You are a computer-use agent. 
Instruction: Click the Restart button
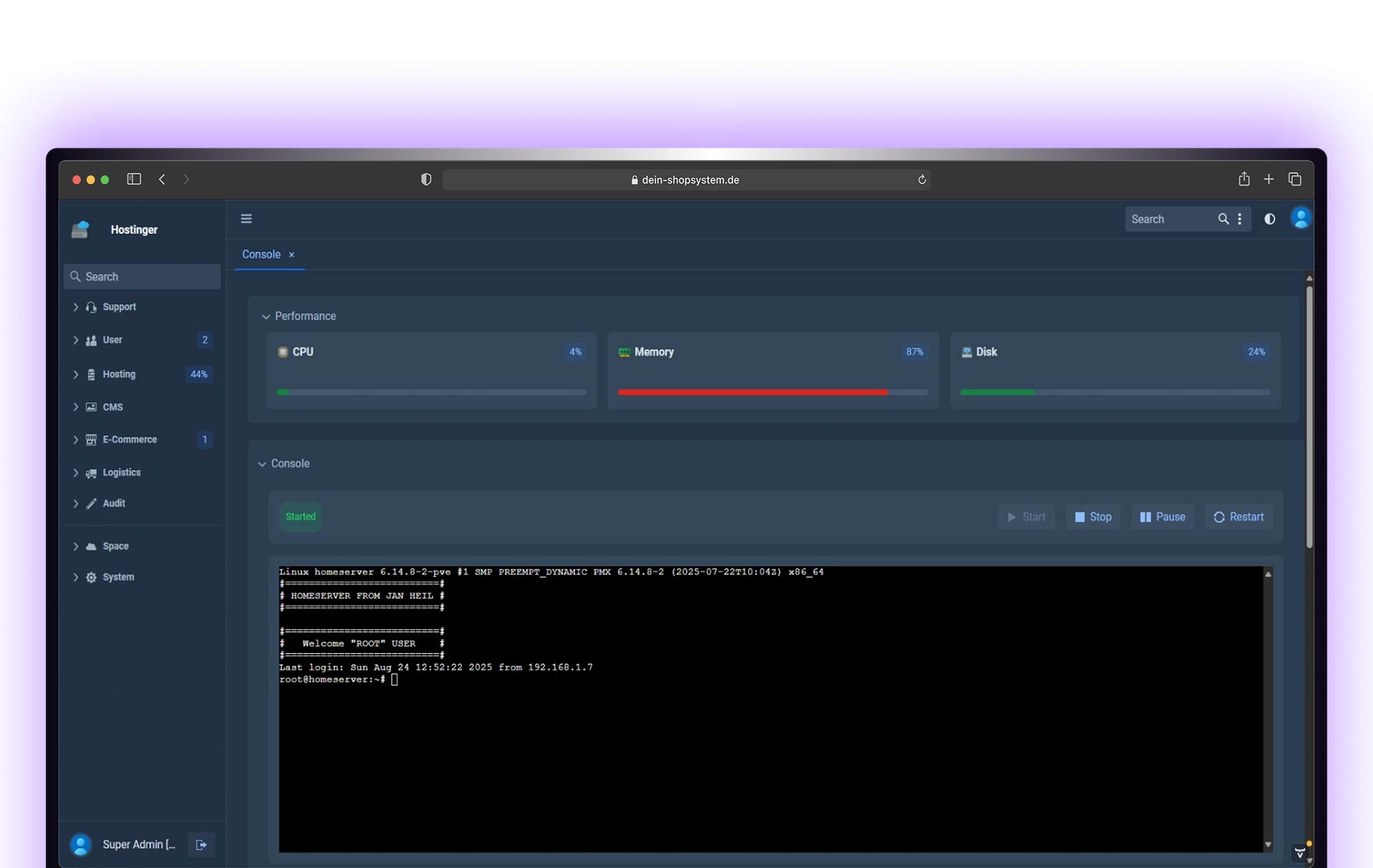pos(1239,517)
